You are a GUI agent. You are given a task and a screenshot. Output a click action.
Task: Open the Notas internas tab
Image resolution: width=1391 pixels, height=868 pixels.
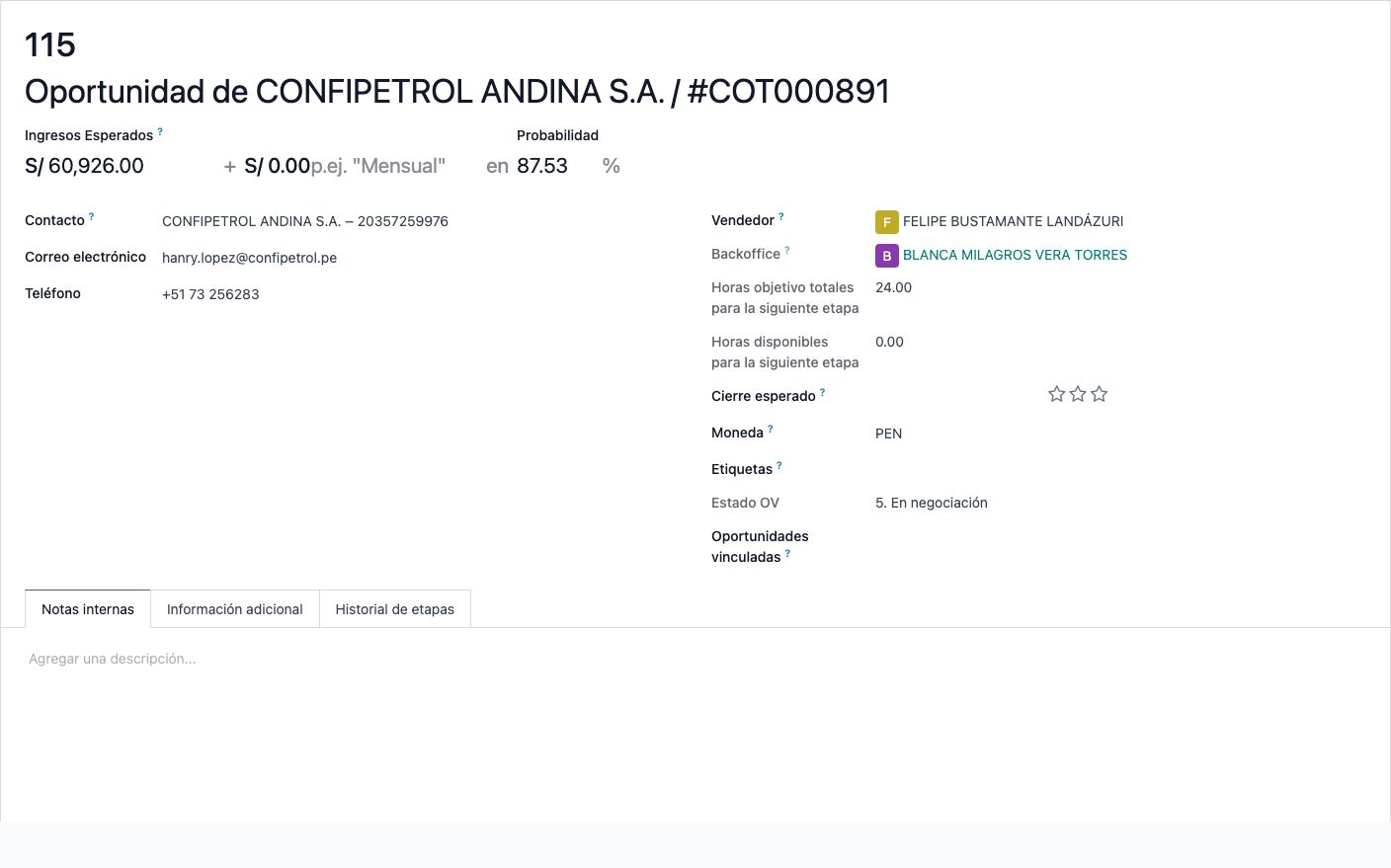pos(88,609)
